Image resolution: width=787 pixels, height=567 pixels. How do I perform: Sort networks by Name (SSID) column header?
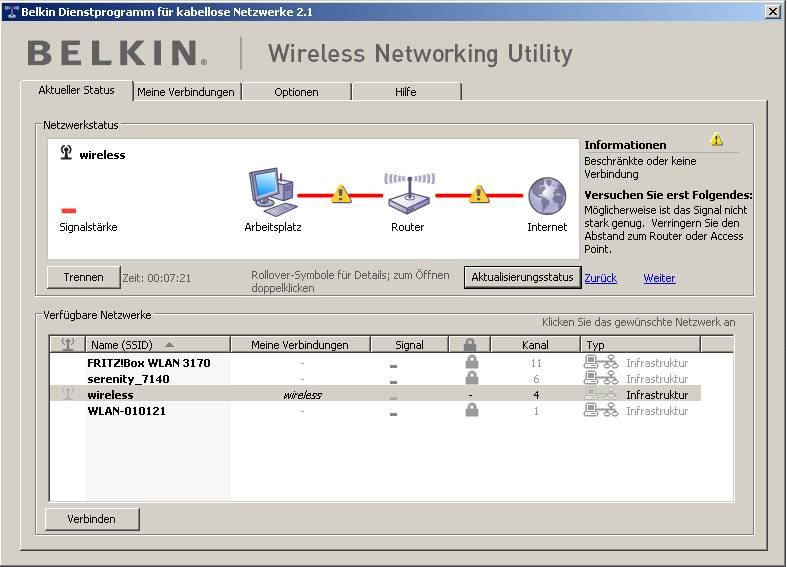[158, 344]
